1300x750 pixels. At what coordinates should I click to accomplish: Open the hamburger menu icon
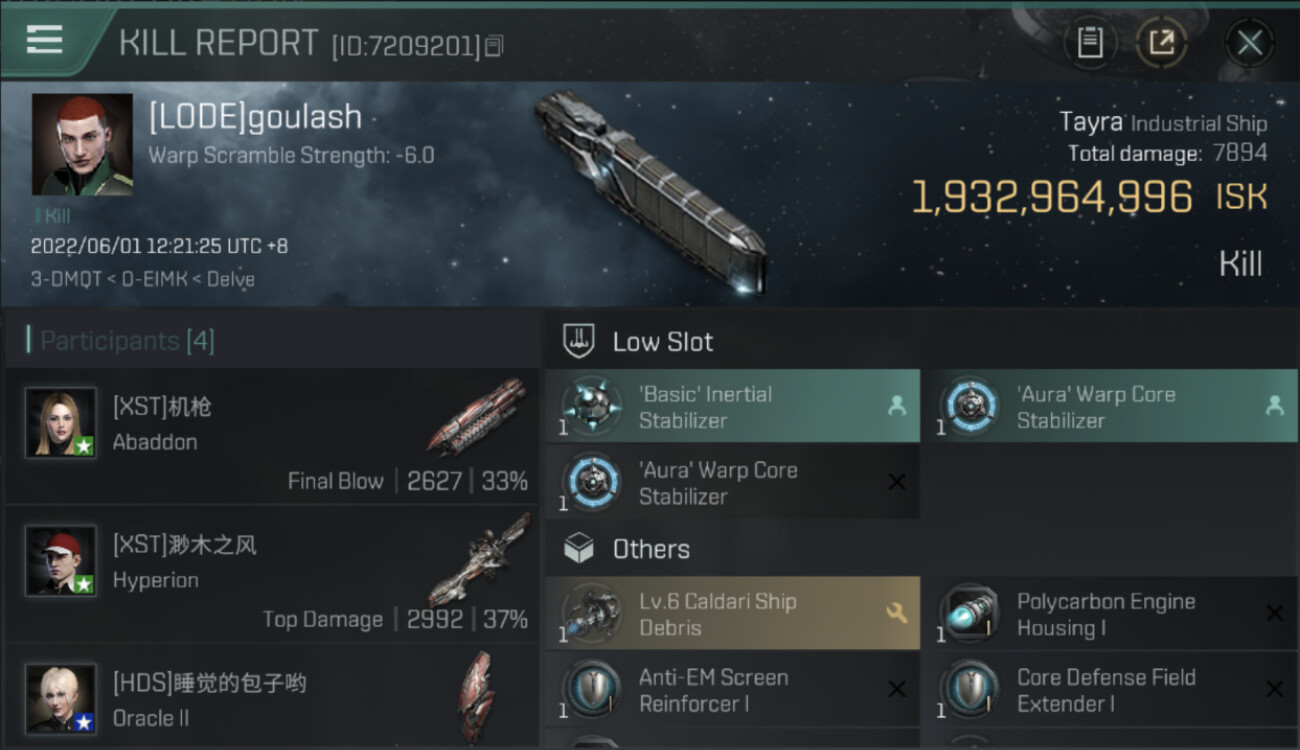click(44, 40)
